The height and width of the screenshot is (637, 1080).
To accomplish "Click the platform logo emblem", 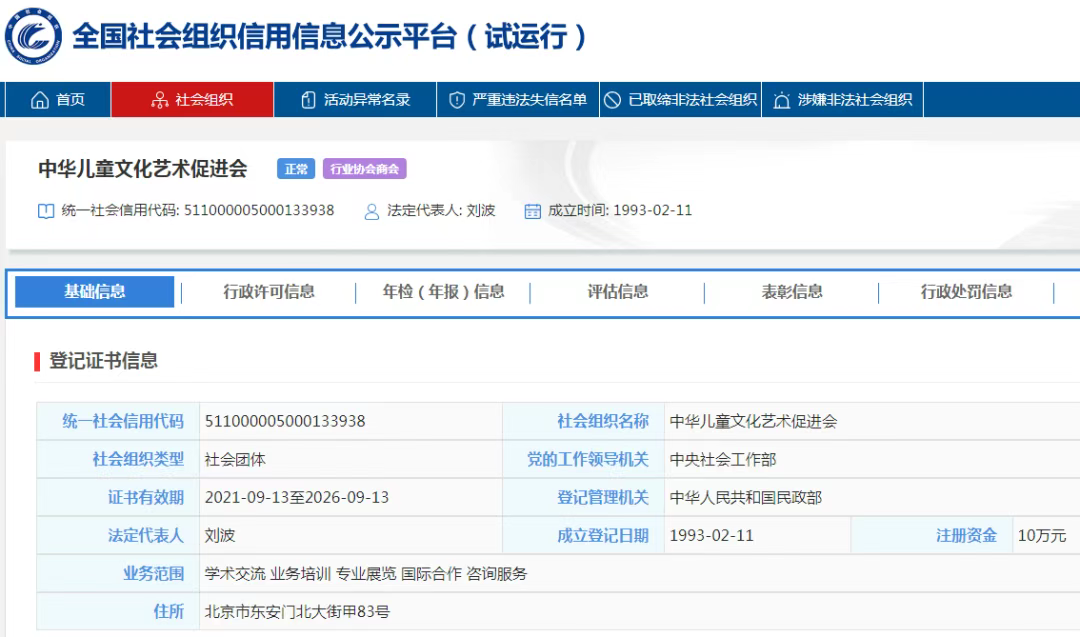I will click(34, 35).
